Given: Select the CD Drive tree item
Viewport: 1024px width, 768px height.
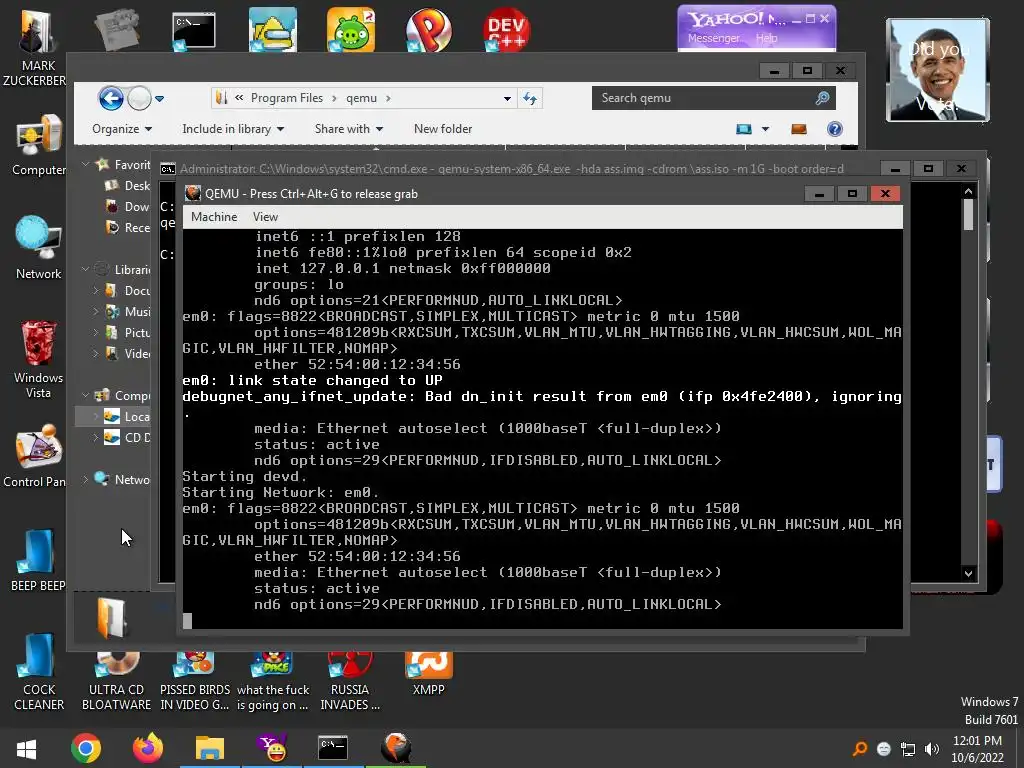Looking at the screenshot, I should pos(127,437).
